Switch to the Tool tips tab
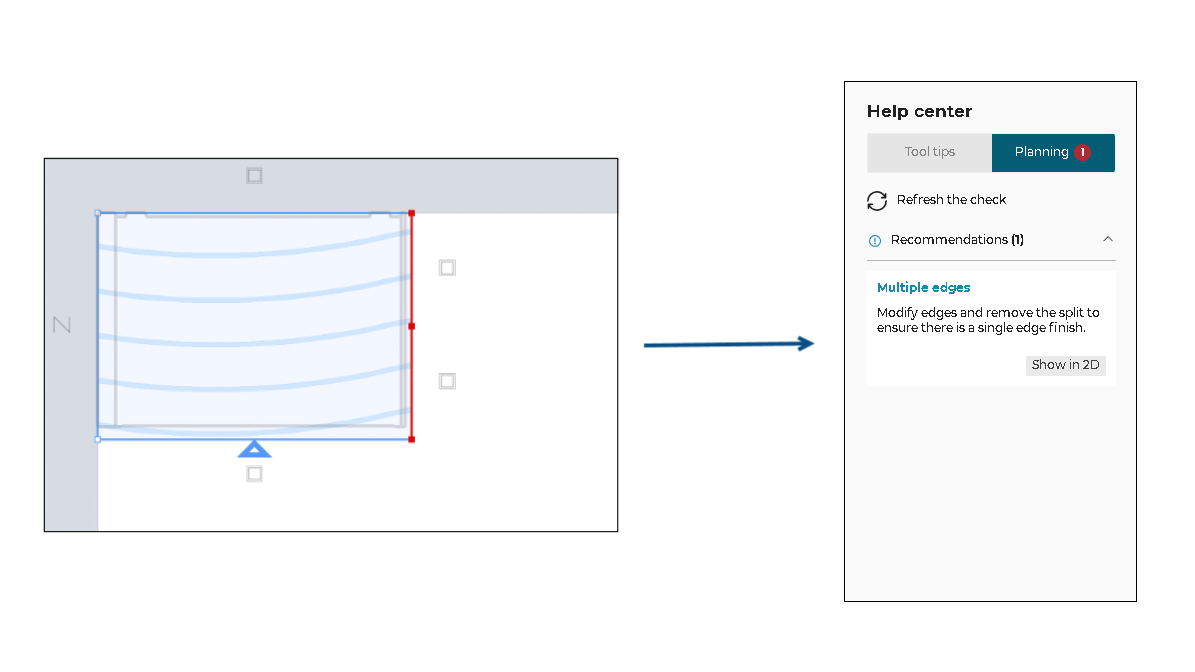Viewport: 1195px width, 672px height. point(930,153)
